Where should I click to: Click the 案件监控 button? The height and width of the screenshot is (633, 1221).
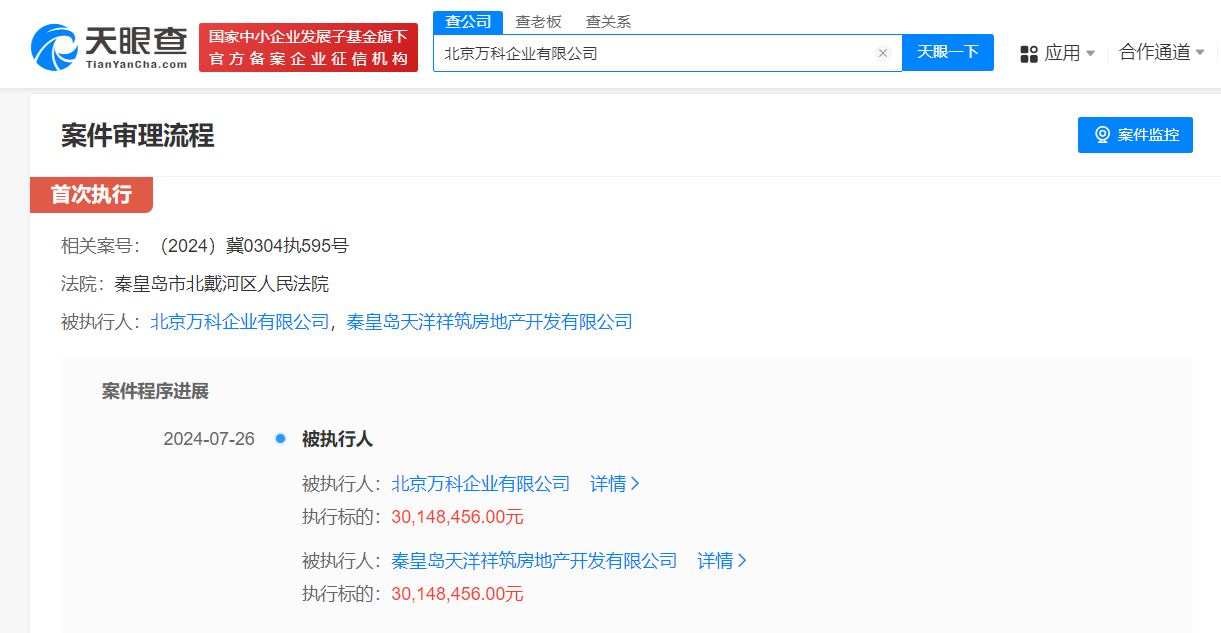[x=1135, y=134]
